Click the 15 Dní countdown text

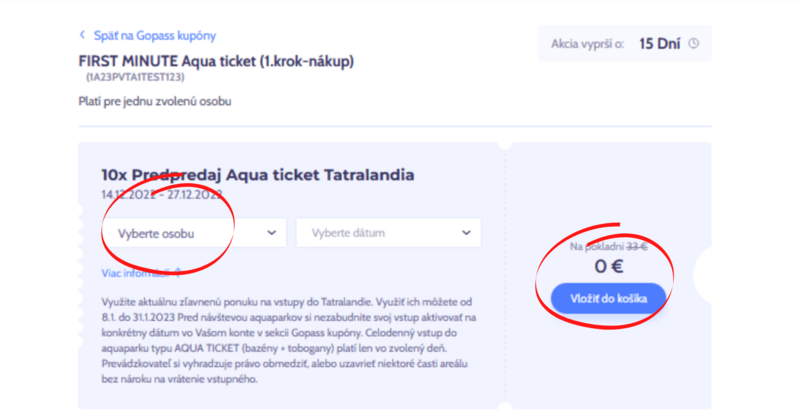coord(659,44)
